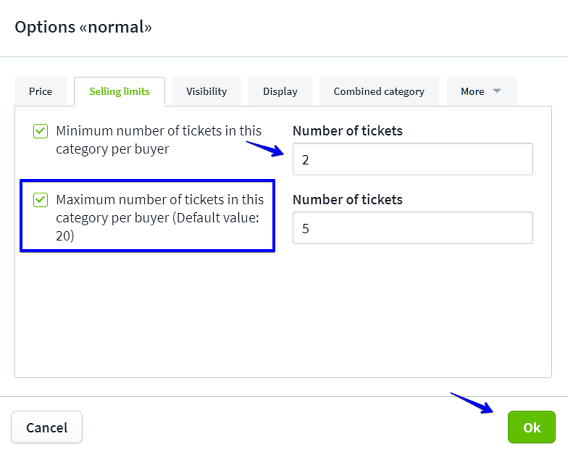Click the Cancel button
This screenshot has width=568, height=452.
(47, 427)
